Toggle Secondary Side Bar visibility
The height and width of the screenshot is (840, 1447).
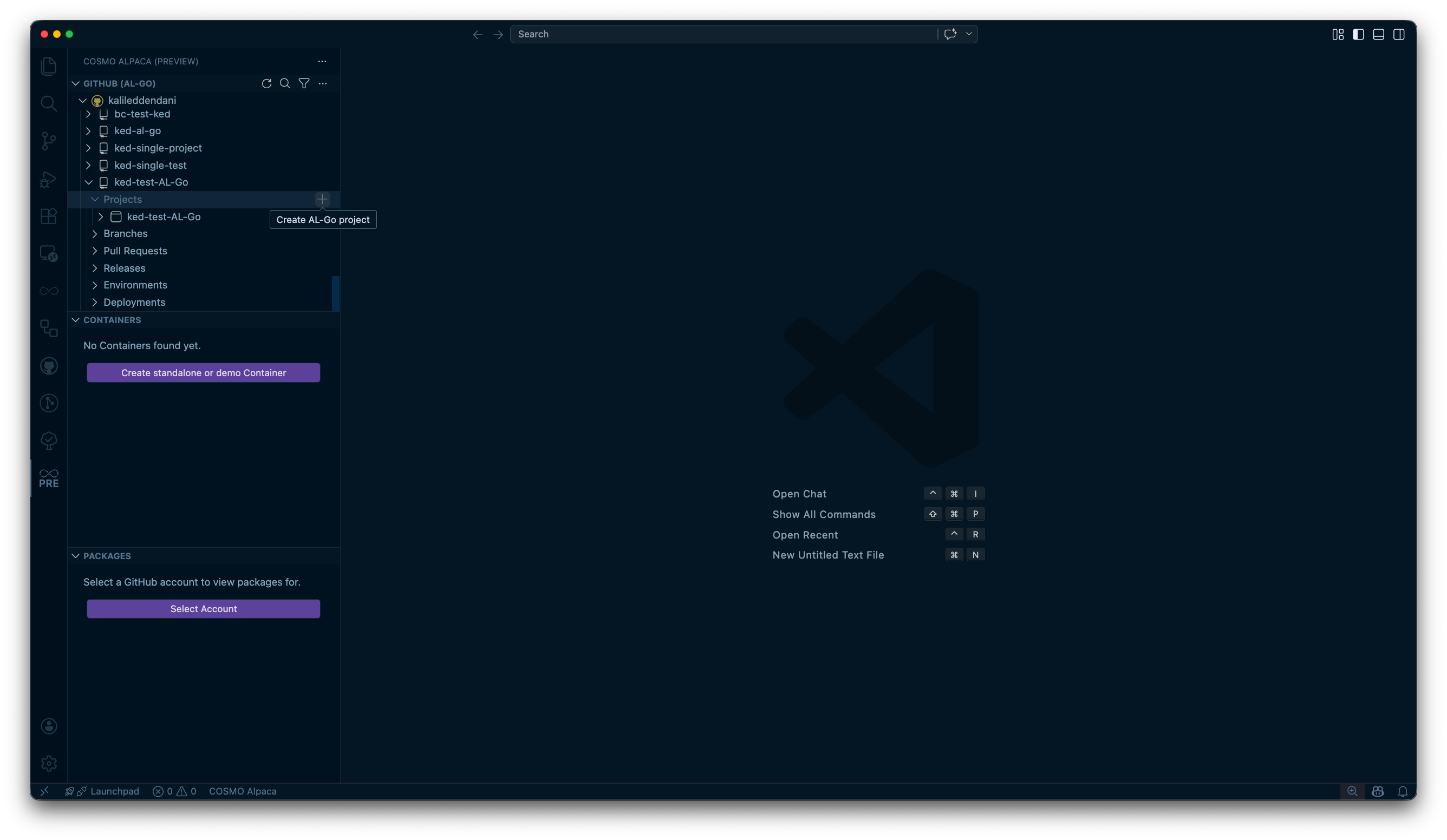click(x=1399, y=35)
